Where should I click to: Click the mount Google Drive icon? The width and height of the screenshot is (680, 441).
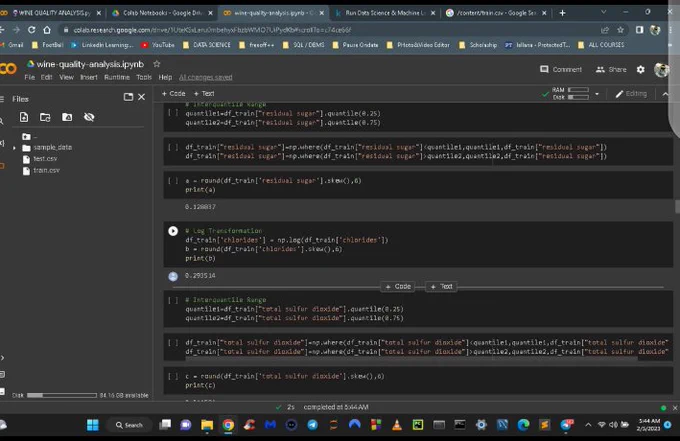pyautogui.click(x=67, y=117)
